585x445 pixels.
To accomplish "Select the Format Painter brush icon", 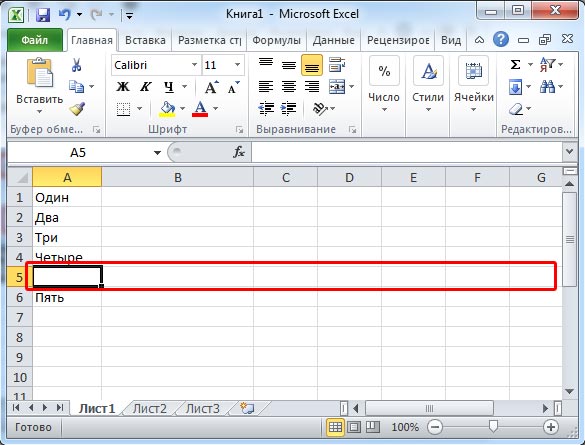I will coord(77,109).
